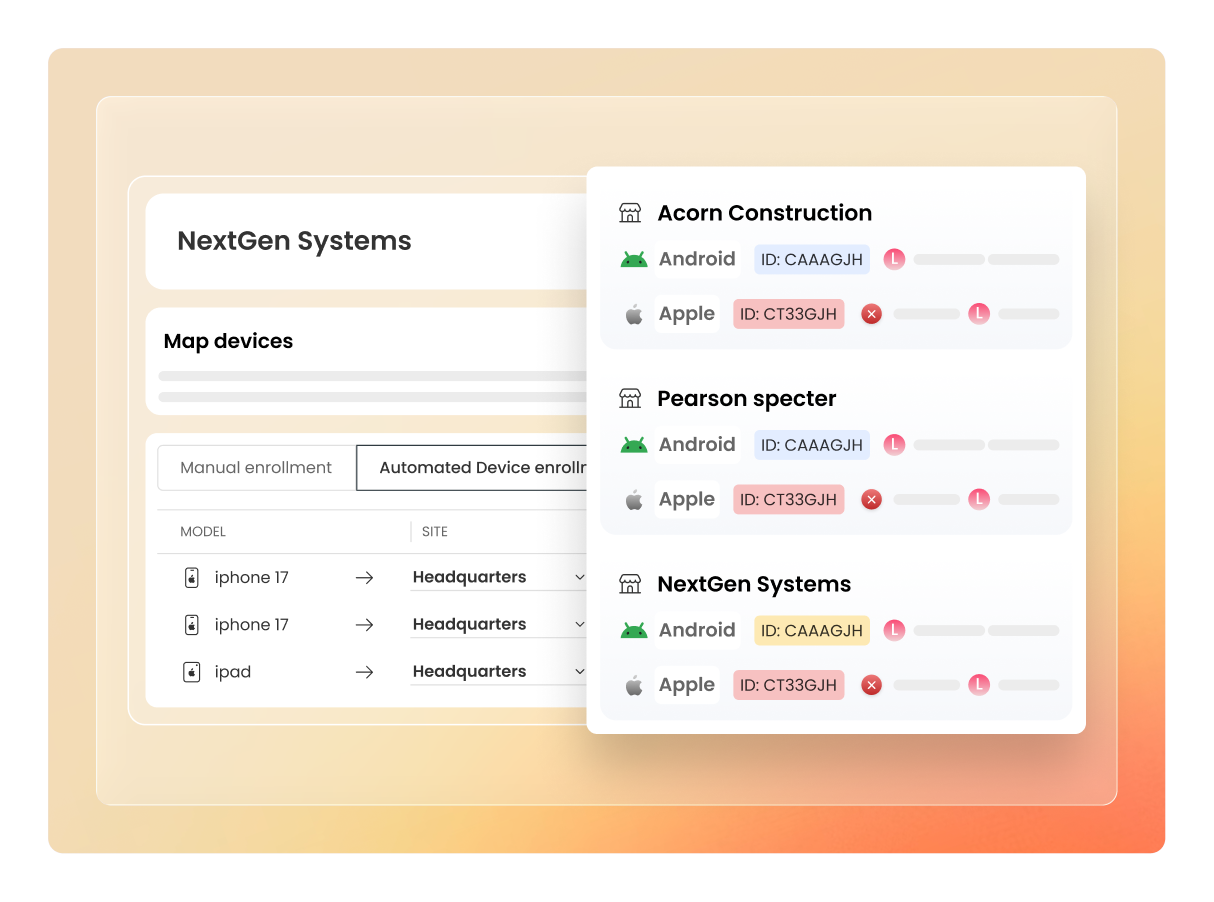Click the blue ID: CAAAGJH tag under Pearson specter
This screenshot has height=902, width=1214.
(811, 445)
